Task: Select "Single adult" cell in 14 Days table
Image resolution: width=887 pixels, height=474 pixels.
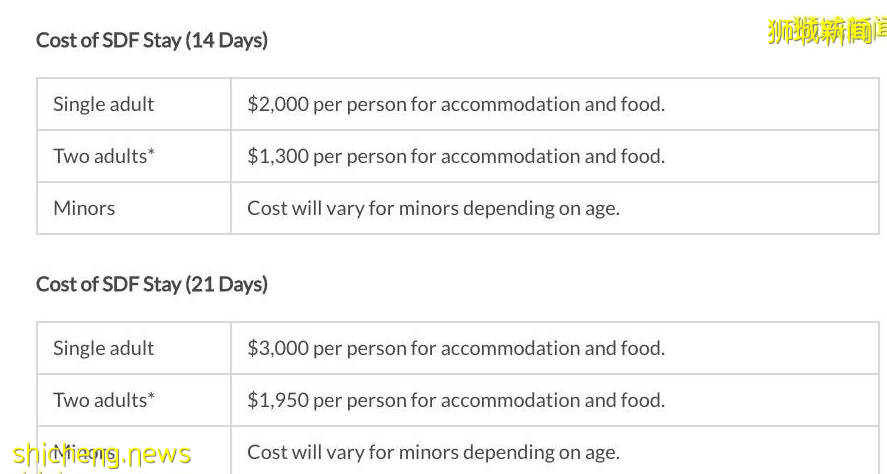Action: [x=104, y=104]
